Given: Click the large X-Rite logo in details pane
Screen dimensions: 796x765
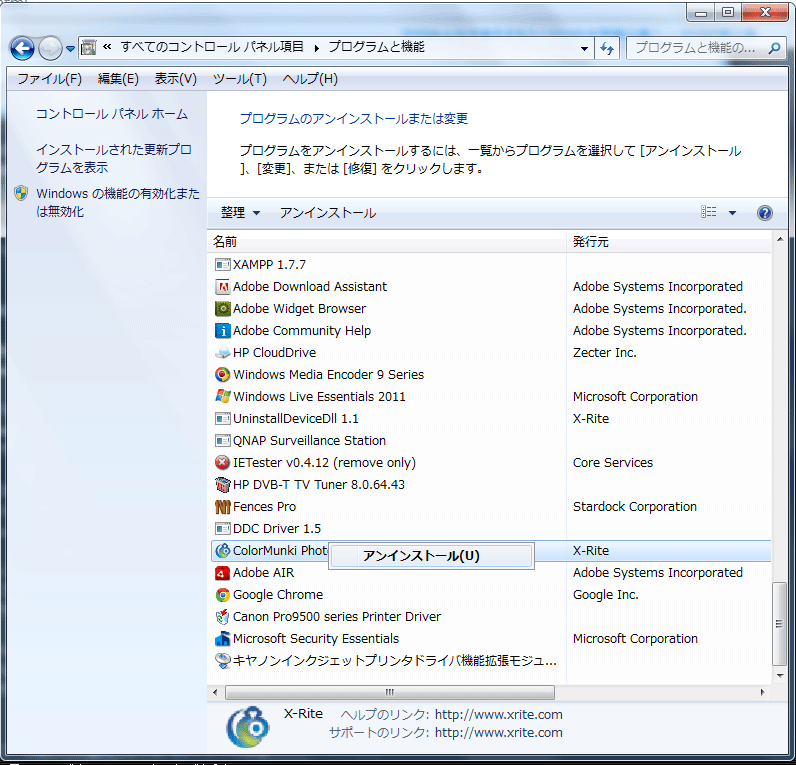Looking at the screenshot, I should [248, 727].
